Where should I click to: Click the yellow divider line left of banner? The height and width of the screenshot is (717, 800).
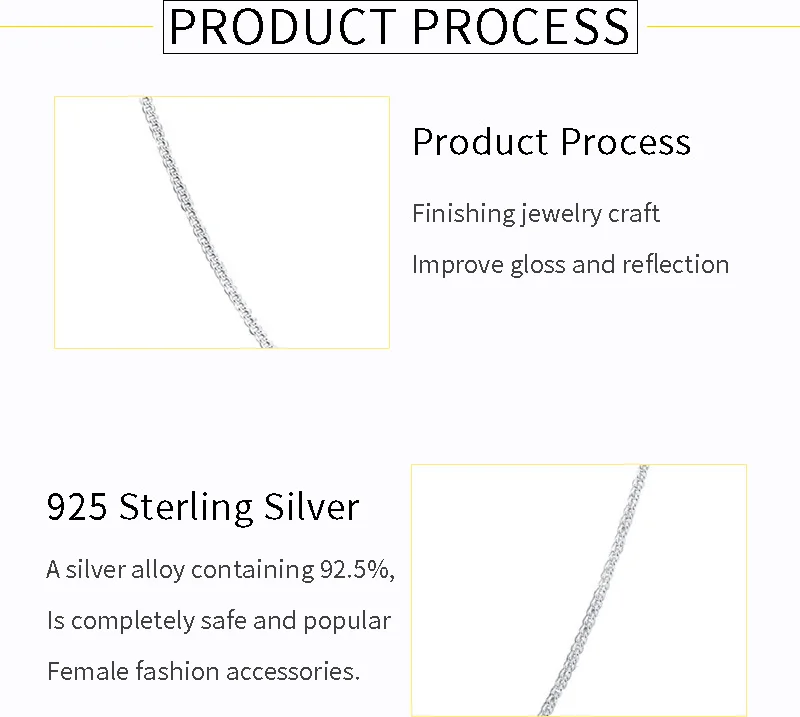77,27
